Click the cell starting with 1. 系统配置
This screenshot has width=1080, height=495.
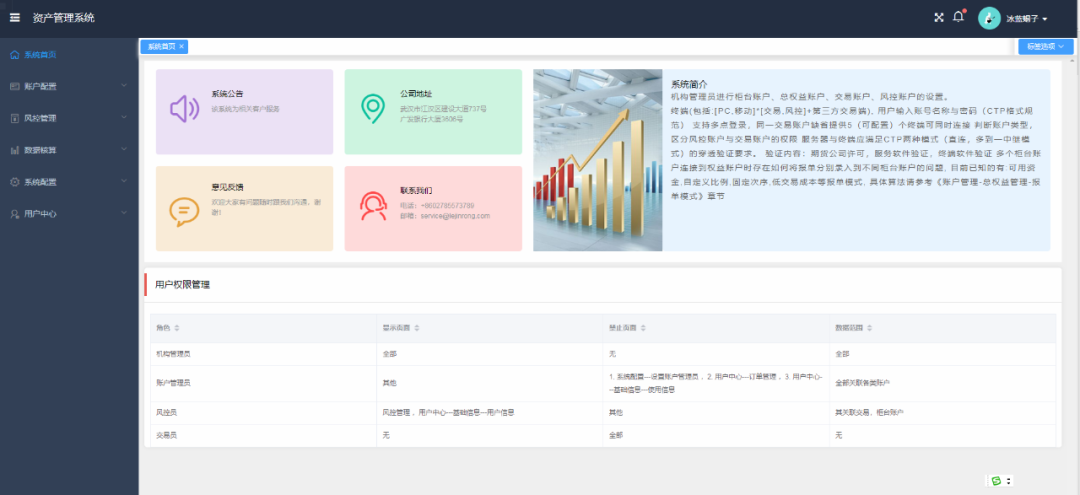coord(716,383)
